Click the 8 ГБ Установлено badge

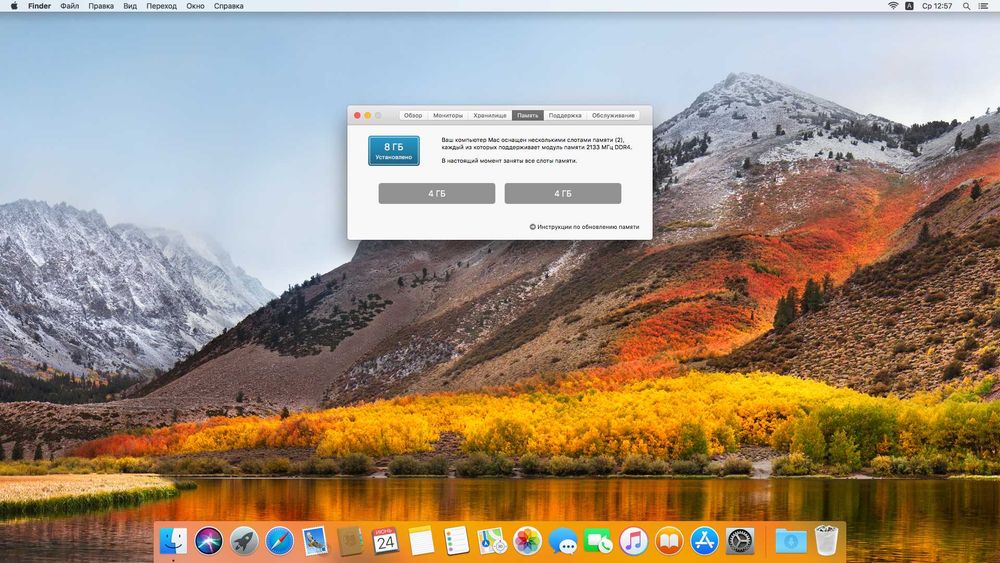point(393,150)
